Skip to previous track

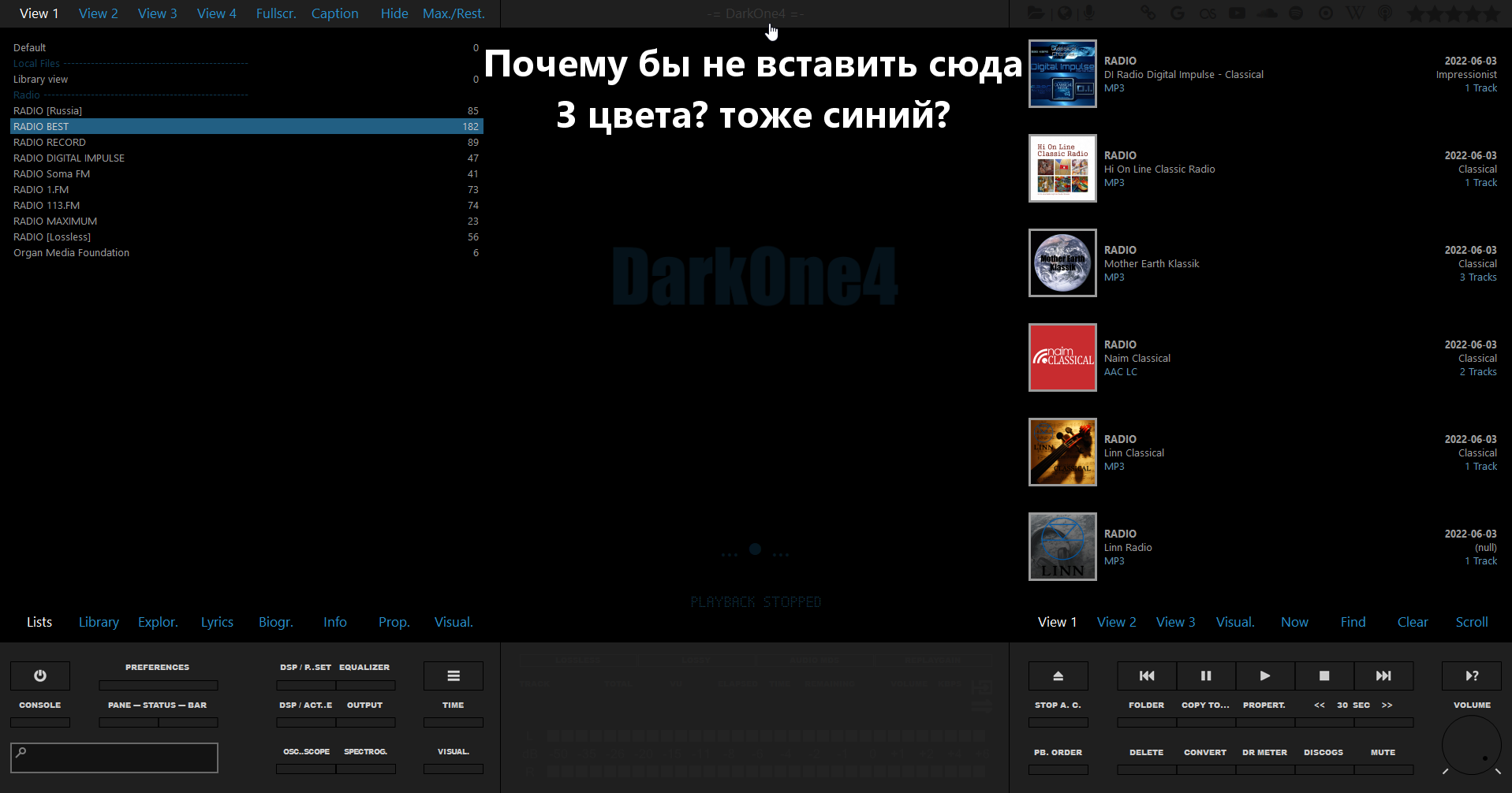point(1147,676)
